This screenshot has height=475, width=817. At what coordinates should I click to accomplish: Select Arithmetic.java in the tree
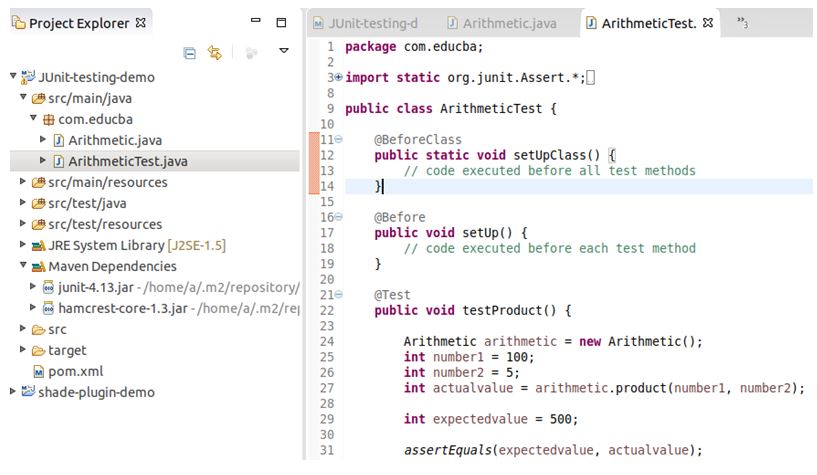point(115,141)
